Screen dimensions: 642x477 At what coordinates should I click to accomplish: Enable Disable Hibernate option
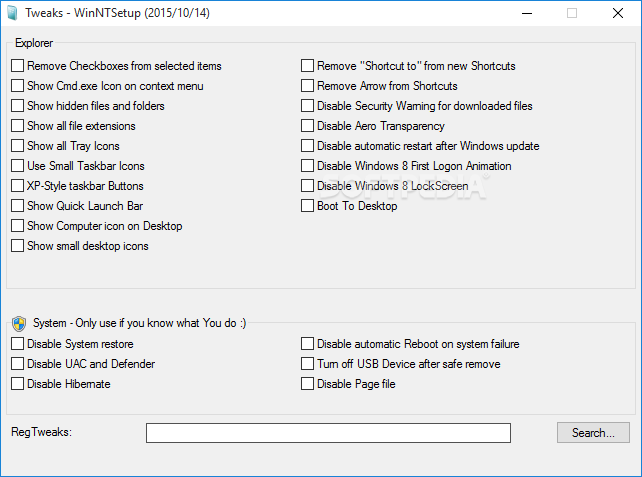pyautogui.click(x=18, y=384)
